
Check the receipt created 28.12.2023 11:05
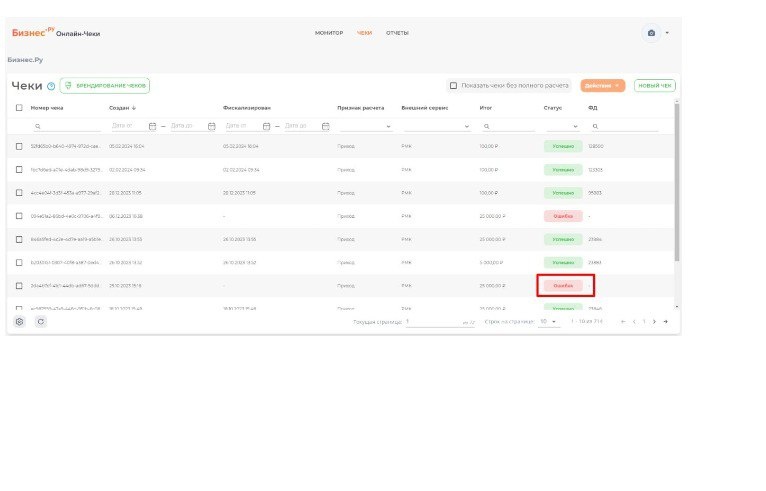19,192
